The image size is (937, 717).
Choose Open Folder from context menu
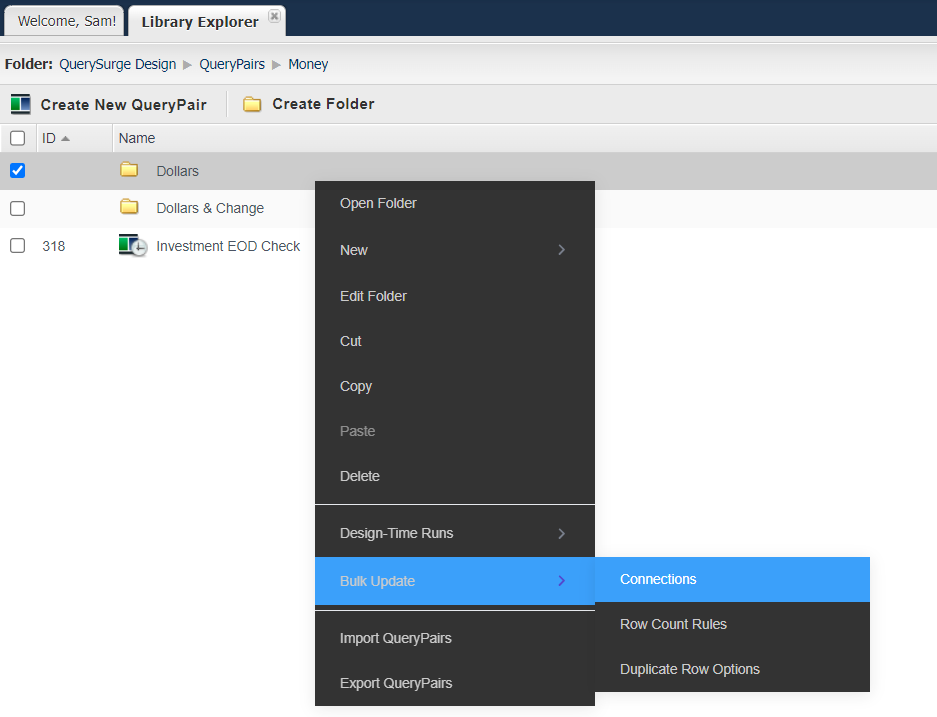pyautogui.click(x=455, y=204)
